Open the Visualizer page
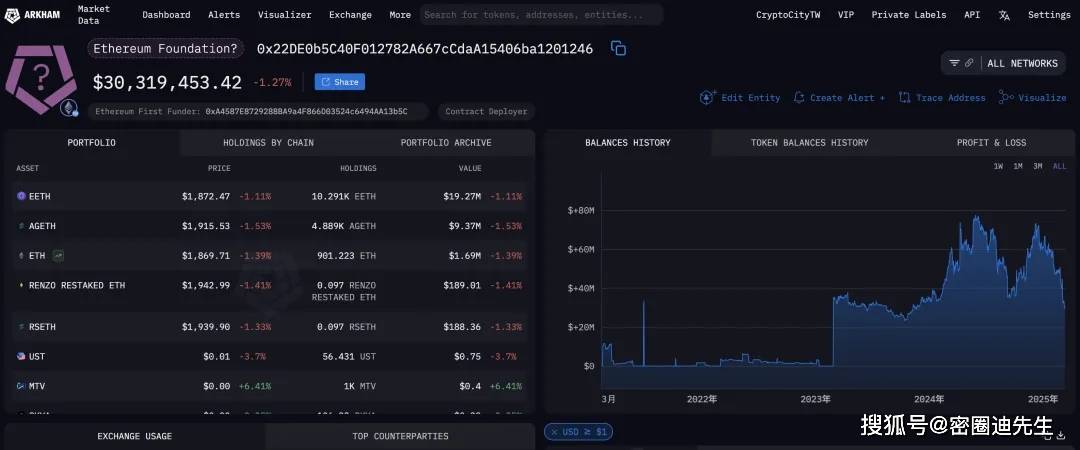1080x450 pixels. click(x=284, y=14)
